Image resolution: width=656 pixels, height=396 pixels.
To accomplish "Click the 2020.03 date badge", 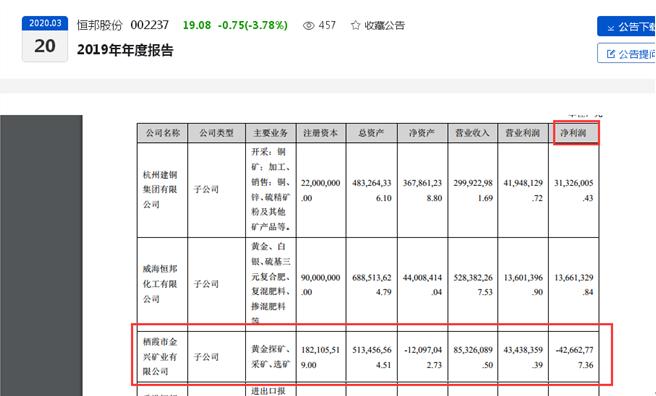I will [x=45, y=23].
